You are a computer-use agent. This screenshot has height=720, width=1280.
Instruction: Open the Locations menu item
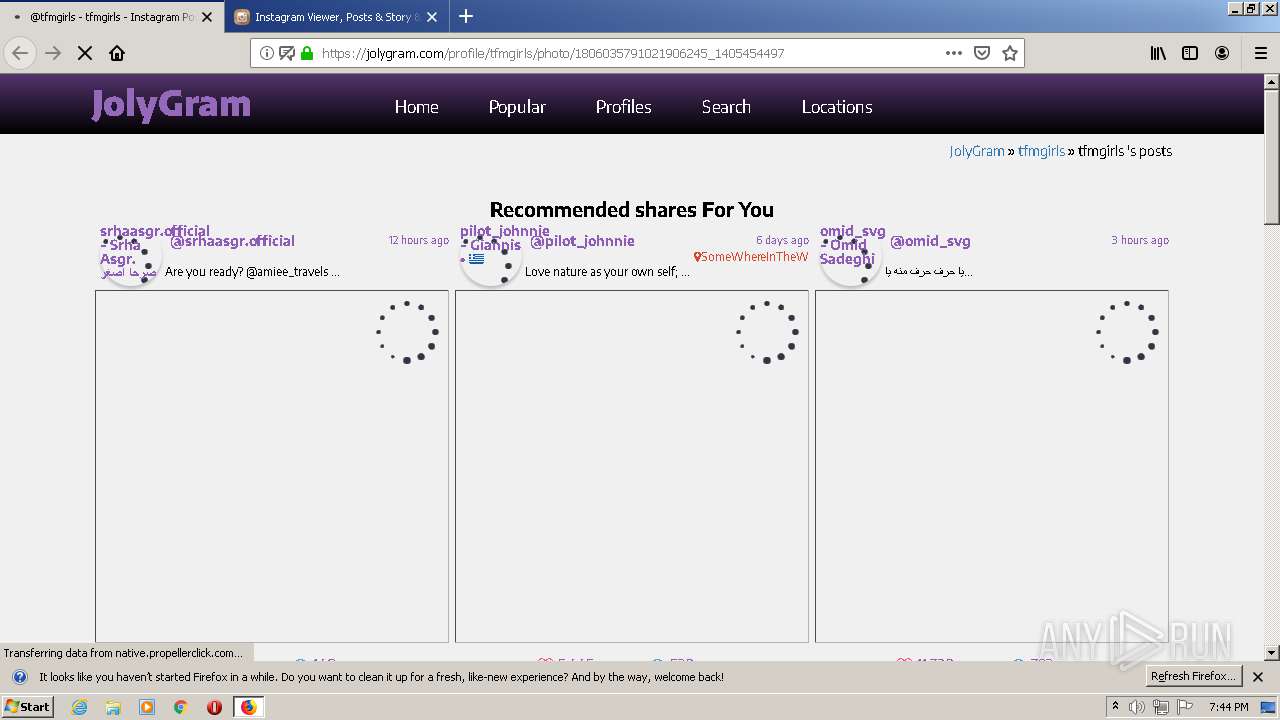click(837, 107)
